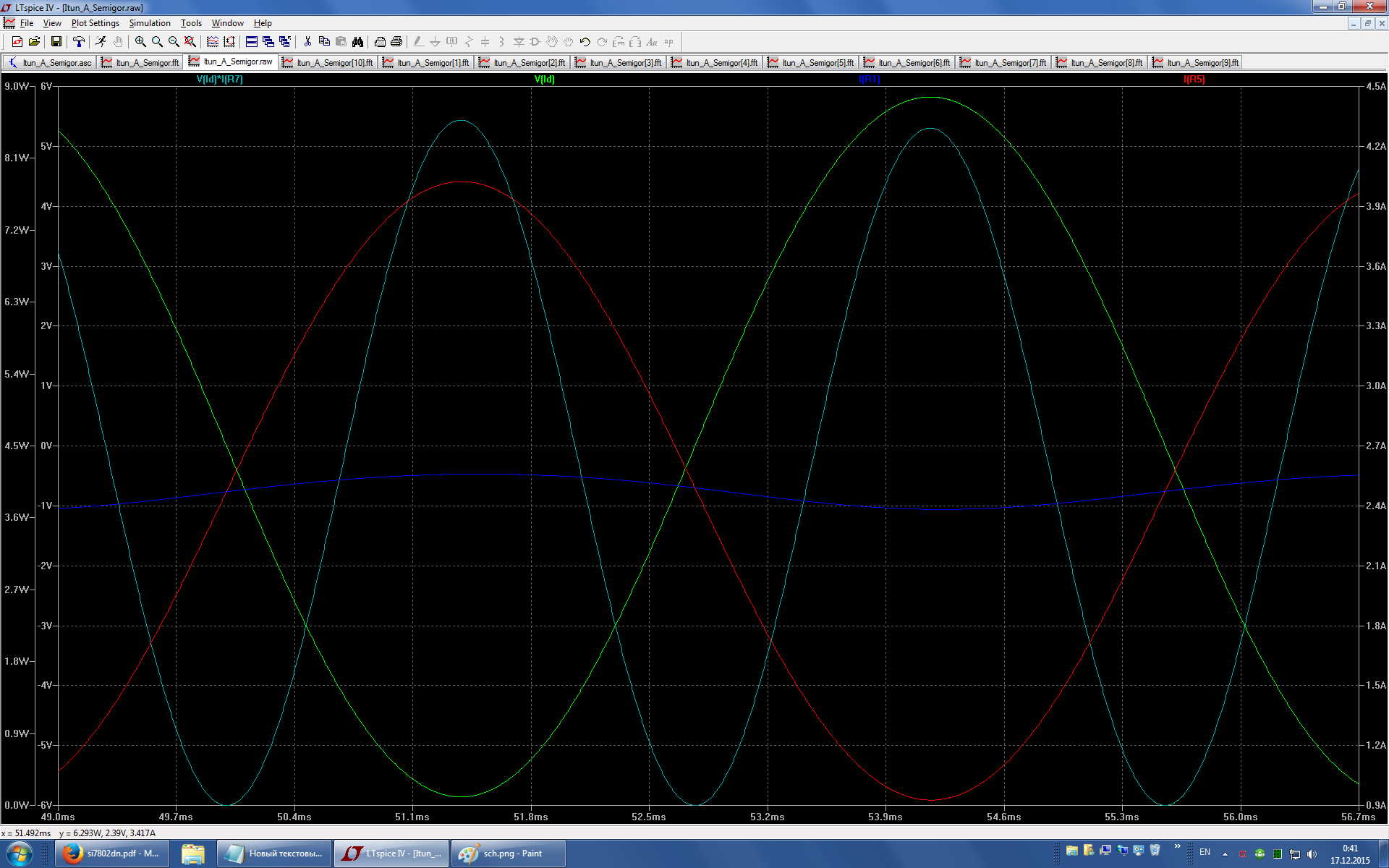Open the Control Panel hammer icon
This screenshot has height=868, width=1389.
[x=79, y=42]
